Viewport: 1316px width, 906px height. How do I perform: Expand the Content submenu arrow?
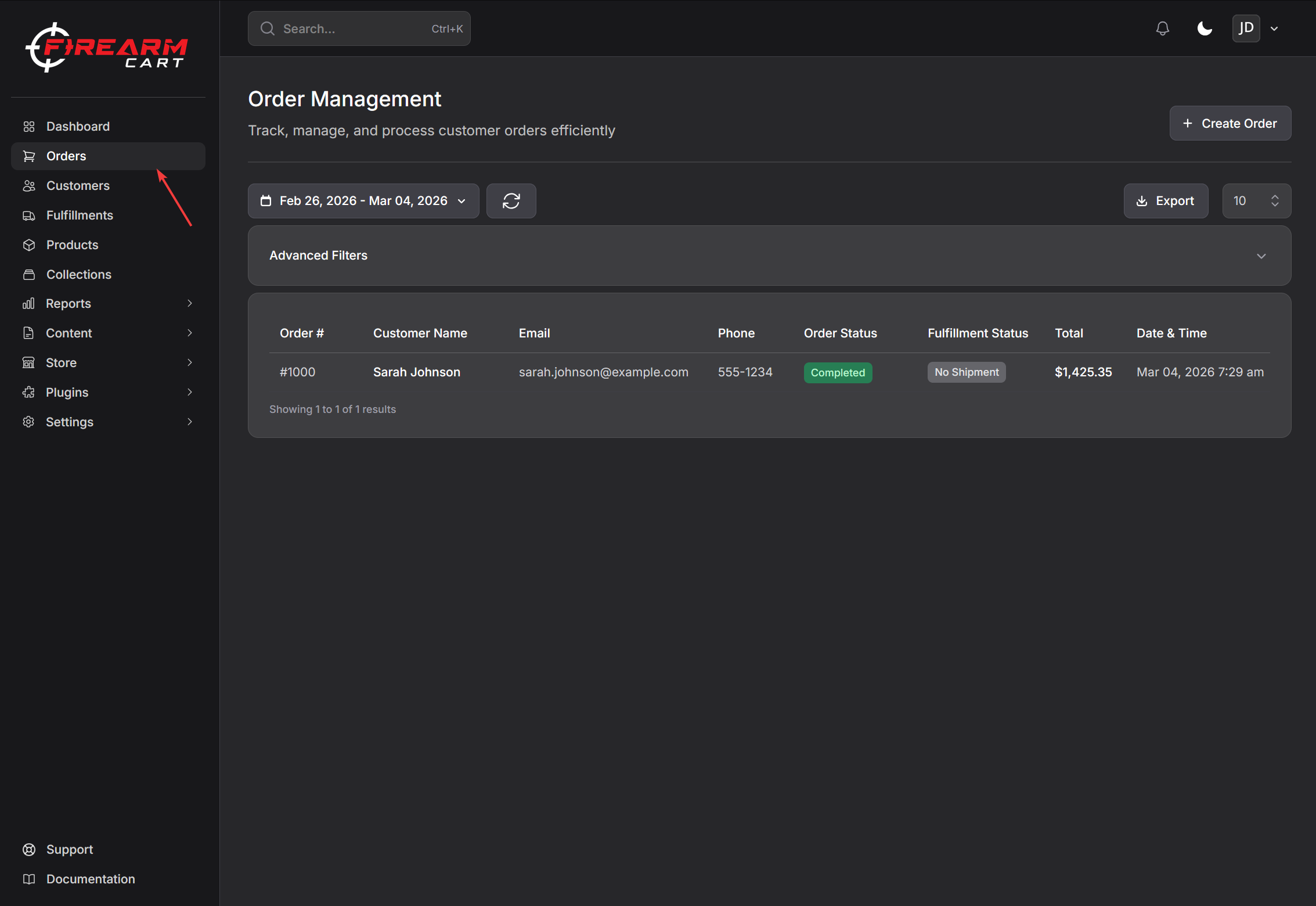tap(189, 333)
